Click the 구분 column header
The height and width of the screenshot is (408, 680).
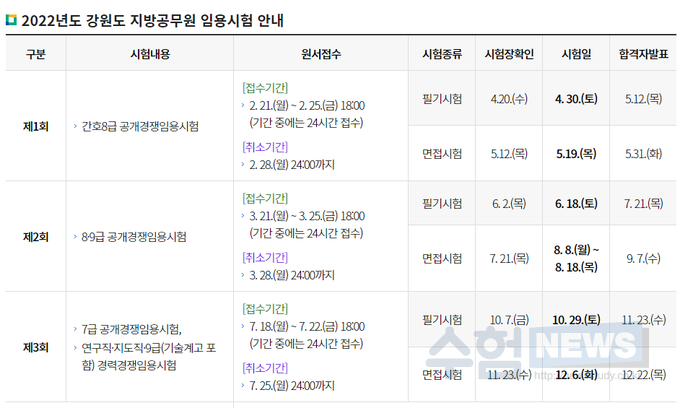tap(35, 54)
